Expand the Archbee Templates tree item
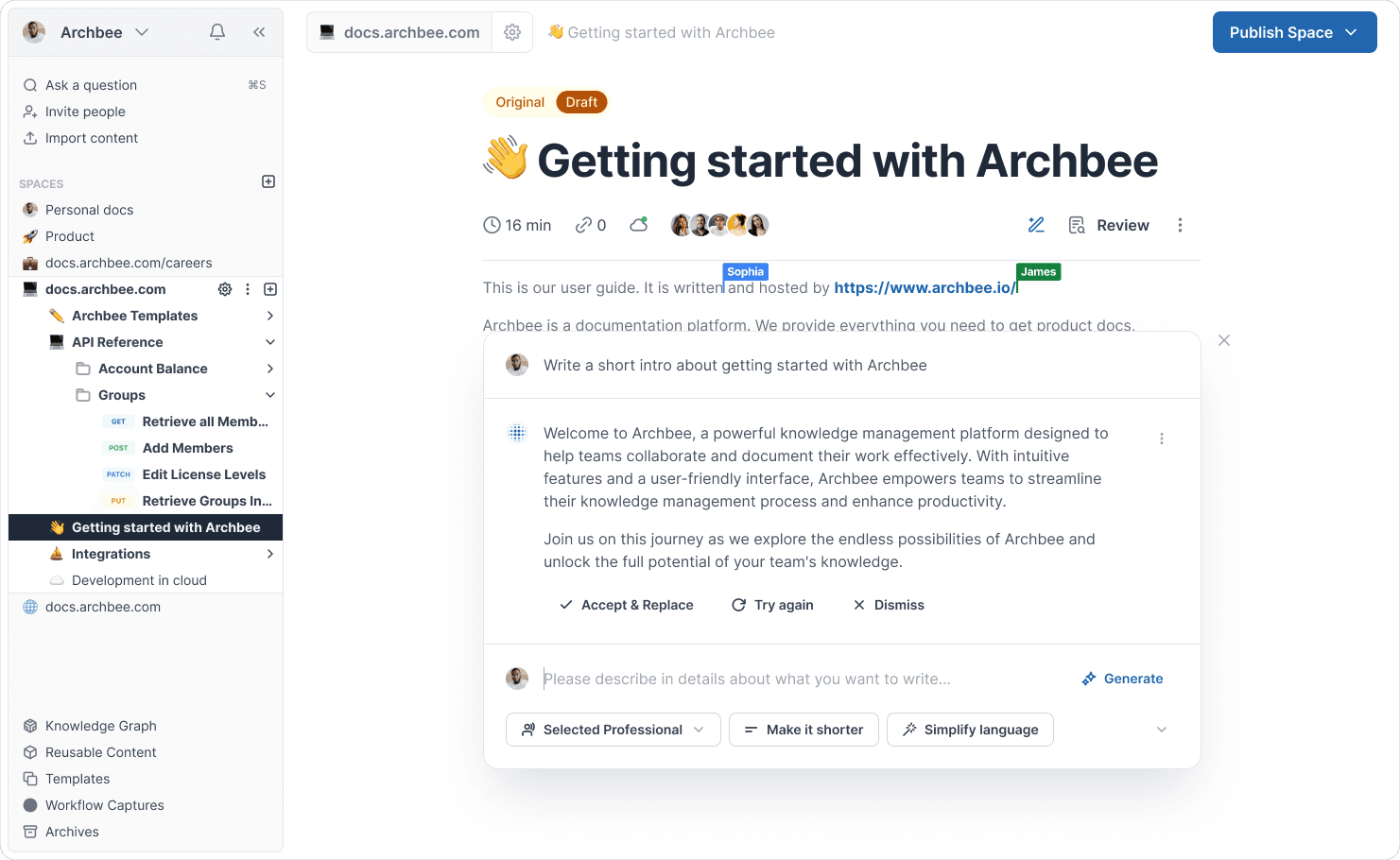This screenshot has height=860, width=1400. pyautogui.click(x=270, y=316)
